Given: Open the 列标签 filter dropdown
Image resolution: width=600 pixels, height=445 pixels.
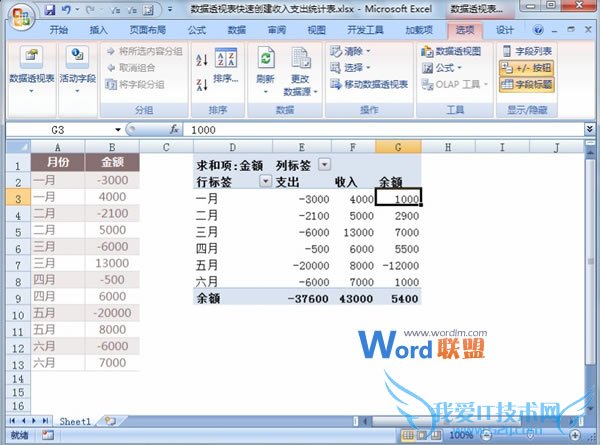Looking at the screenshot, I should click(x=324, y=165).
